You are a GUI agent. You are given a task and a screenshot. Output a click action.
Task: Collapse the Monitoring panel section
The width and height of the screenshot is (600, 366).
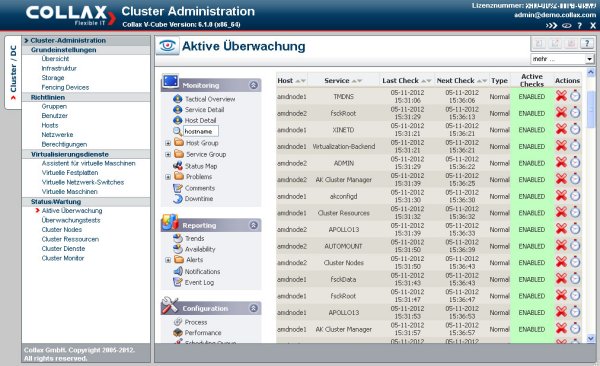pos(253,85)
